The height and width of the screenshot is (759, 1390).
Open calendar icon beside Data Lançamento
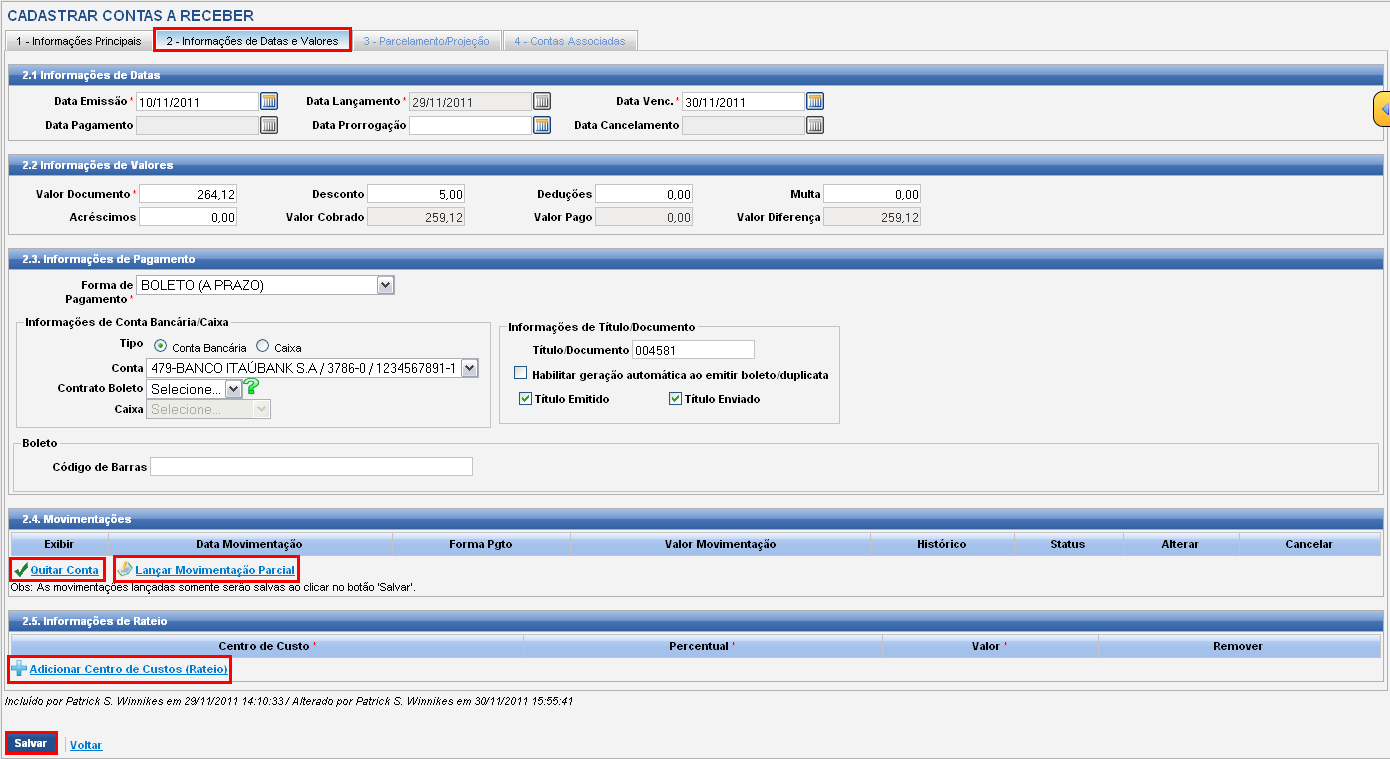[x=542, y=101]
